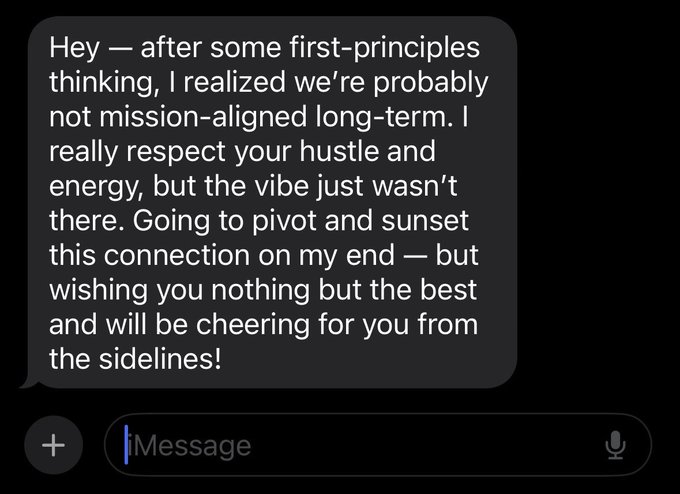Tap the plus button beside message field
Image resolution: width=680 pixels, height=494 pixels.
(x=53, y=444)
